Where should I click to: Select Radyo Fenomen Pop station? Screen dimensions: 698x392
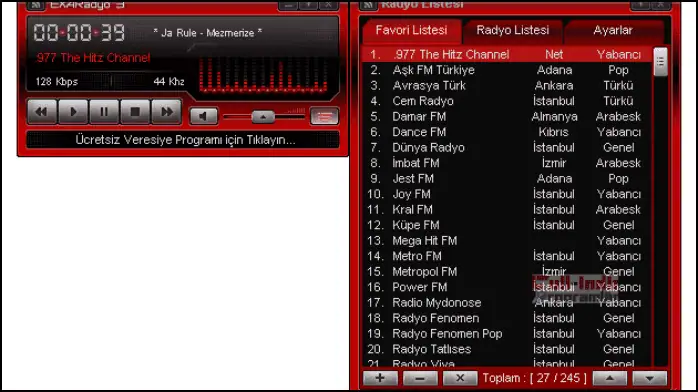(x=507, y=334)
